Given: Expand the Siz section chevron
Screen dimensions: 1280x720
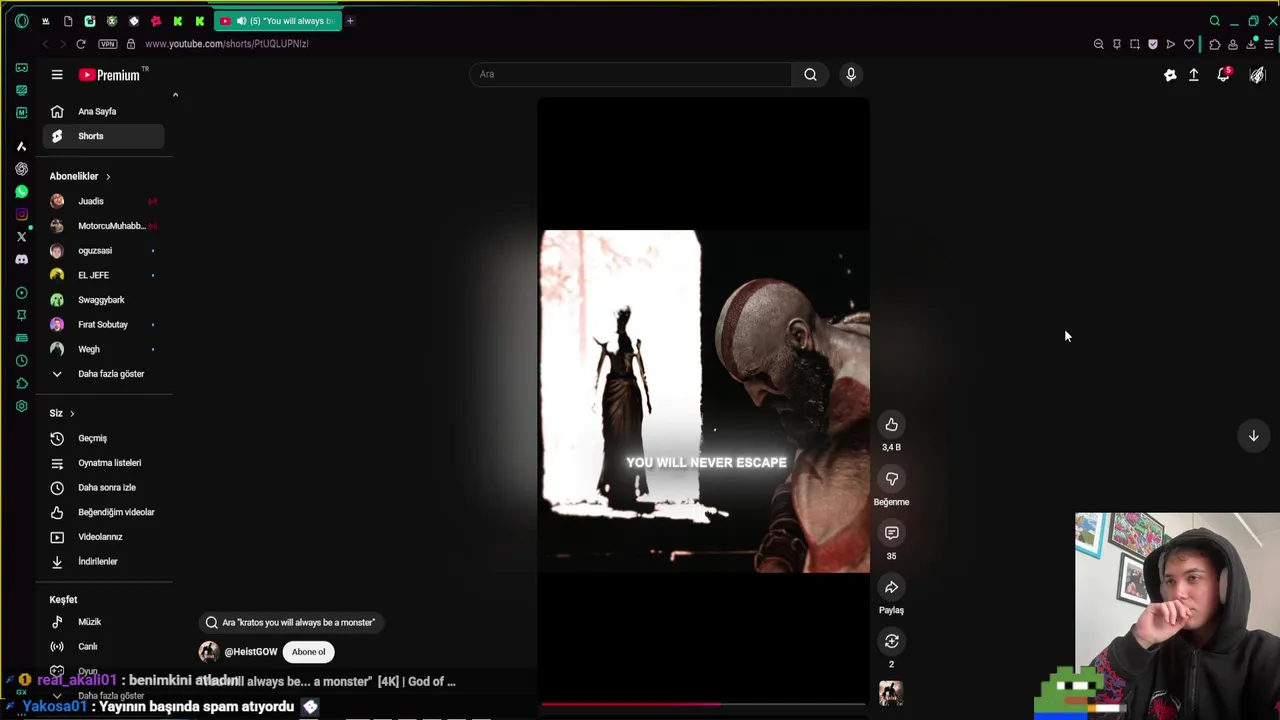Looking at the screenshot, I should [x=72, y=413].
